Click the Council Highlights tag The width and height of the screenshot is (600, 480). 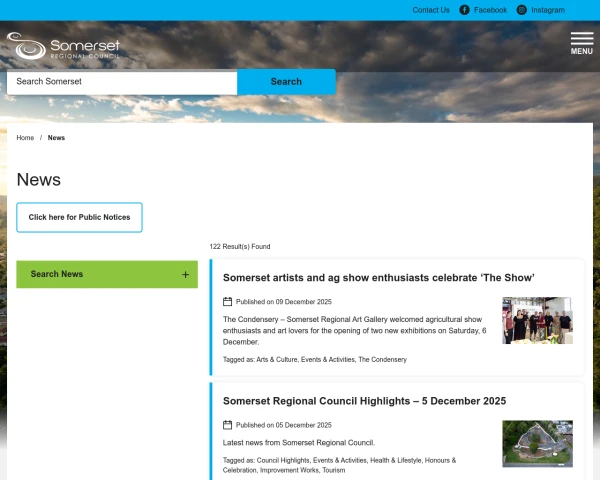click(x=283, y=460)
